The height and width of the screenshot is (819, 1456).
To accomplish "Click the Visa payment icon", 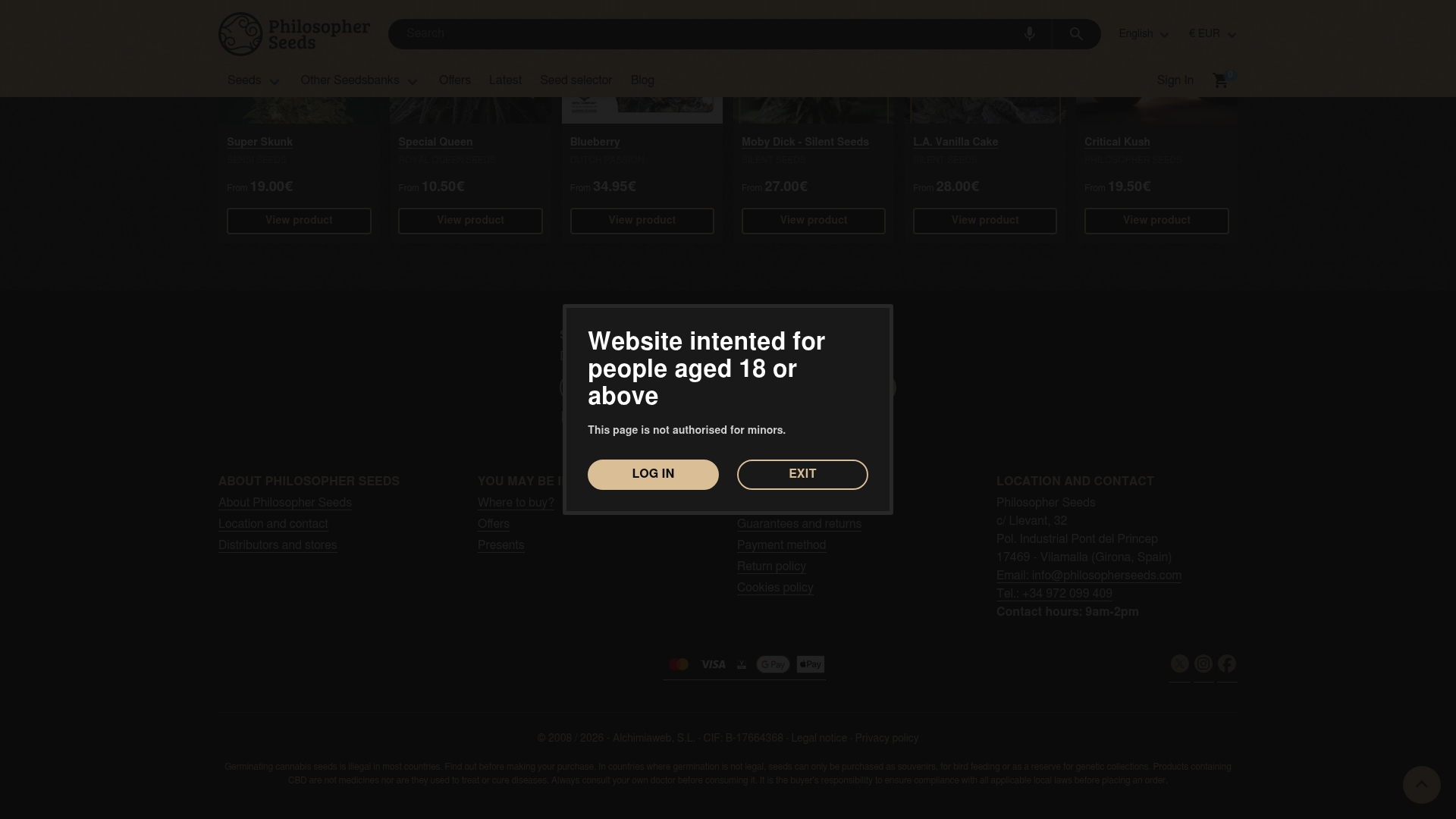I will [713, 664].
